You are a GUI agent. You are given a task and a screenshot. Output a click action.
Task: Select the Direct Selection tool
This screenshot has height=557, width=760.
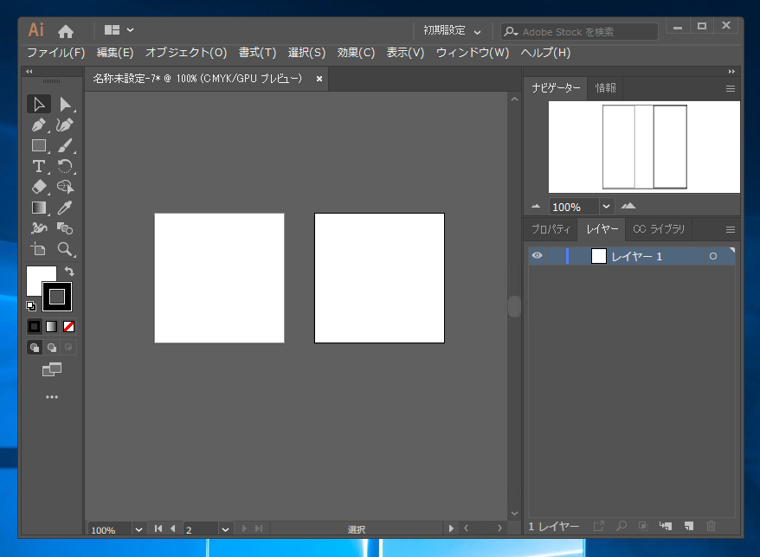pos(65,104)
